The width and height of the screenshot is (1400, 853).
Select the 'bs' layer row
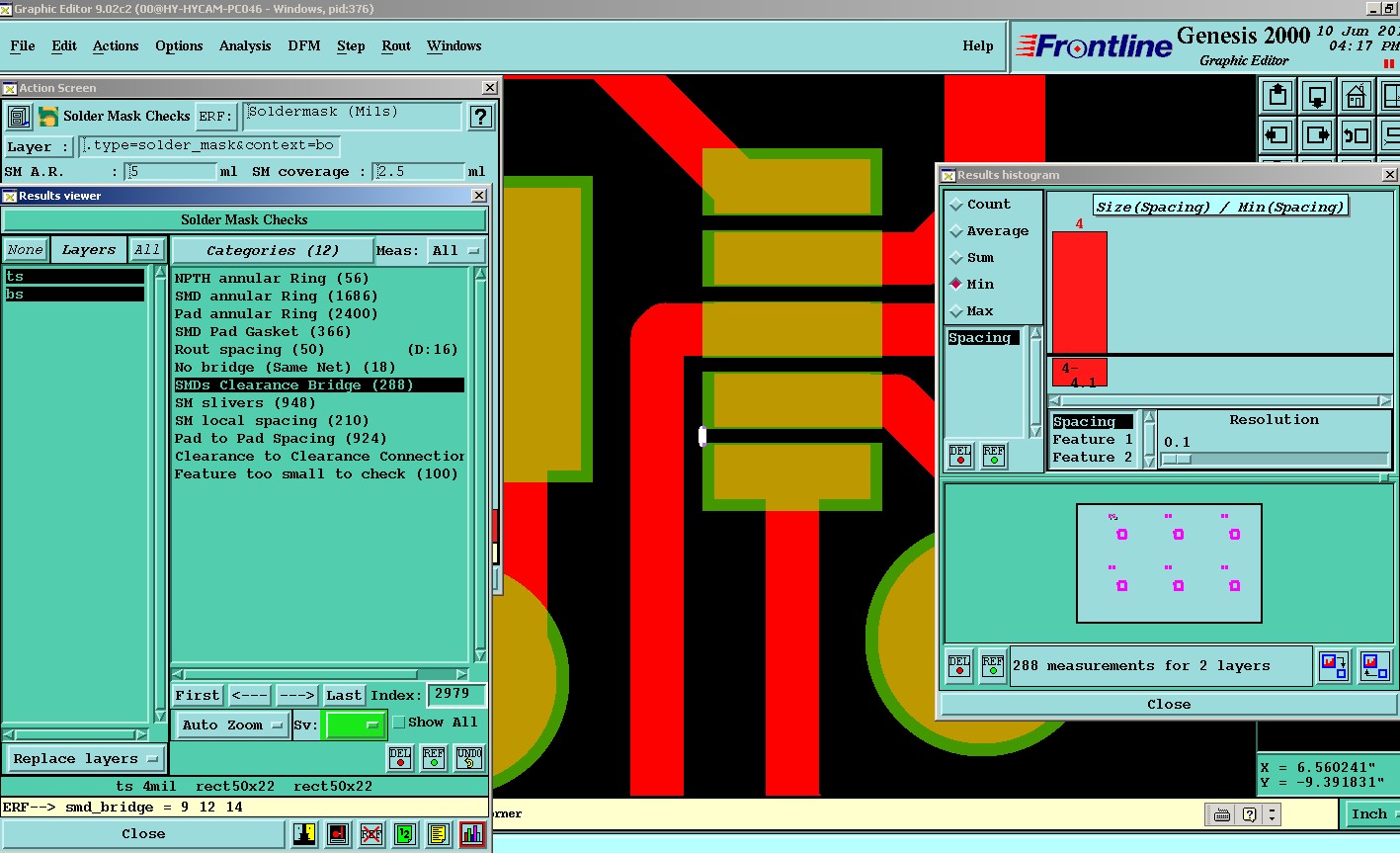pos(75,295)
